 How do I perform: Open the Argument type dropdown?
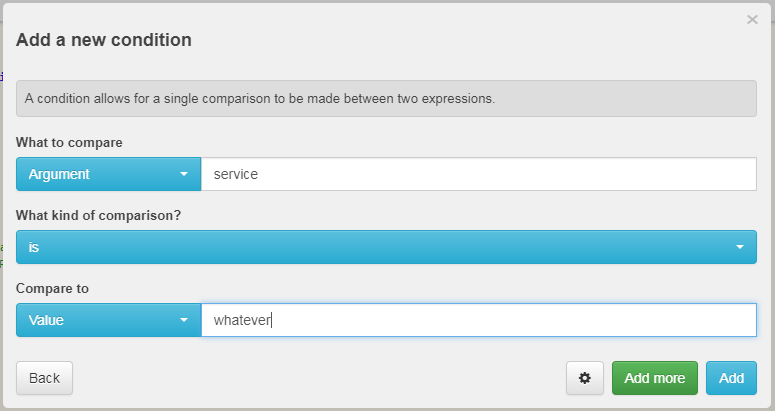(x=108, y=174)
